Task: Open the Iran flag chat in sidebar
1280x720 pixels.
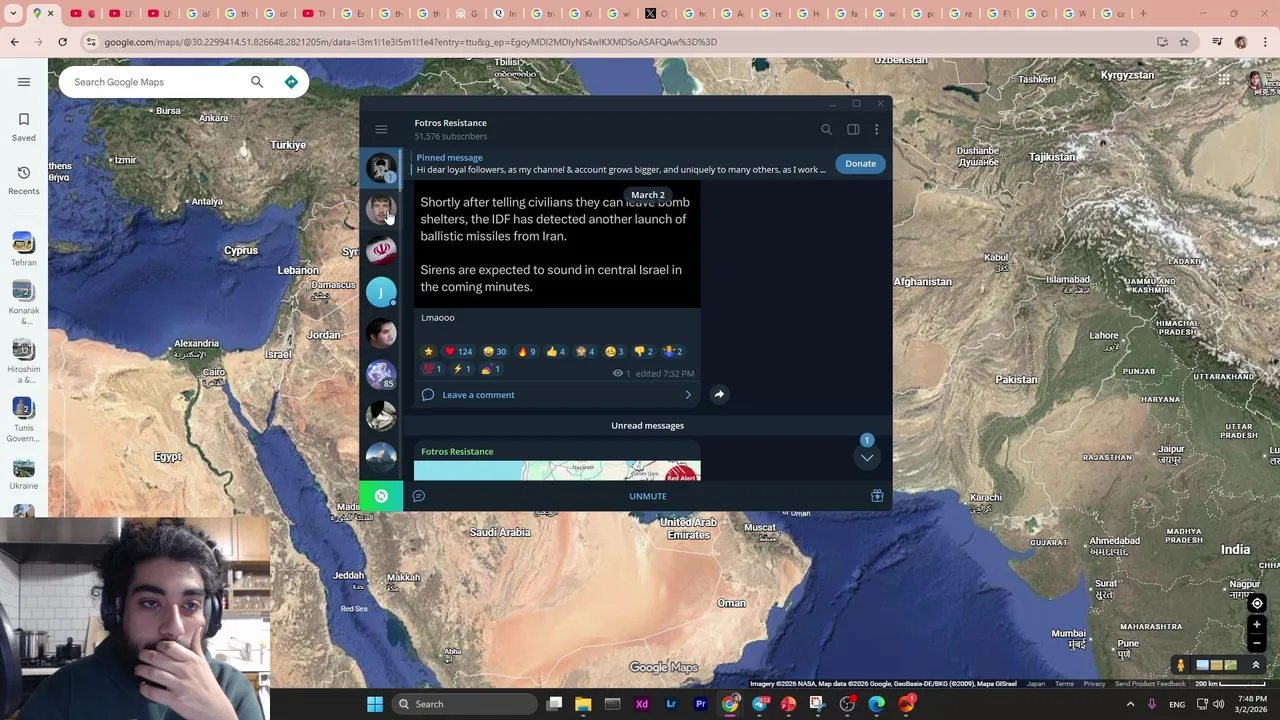Action: point(381,250)
